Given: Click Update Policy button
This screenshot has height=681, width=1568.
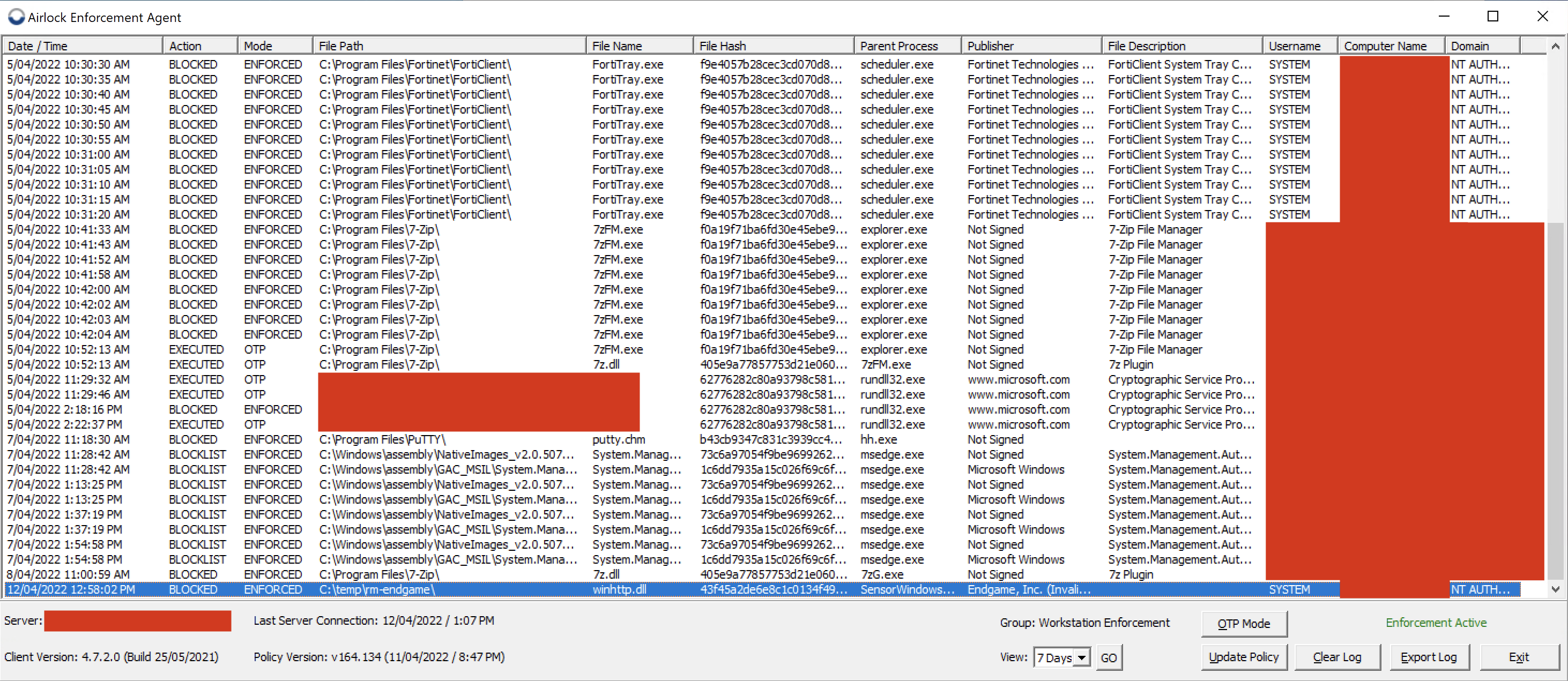Looking at the screenshot, I should point(1244,657).
